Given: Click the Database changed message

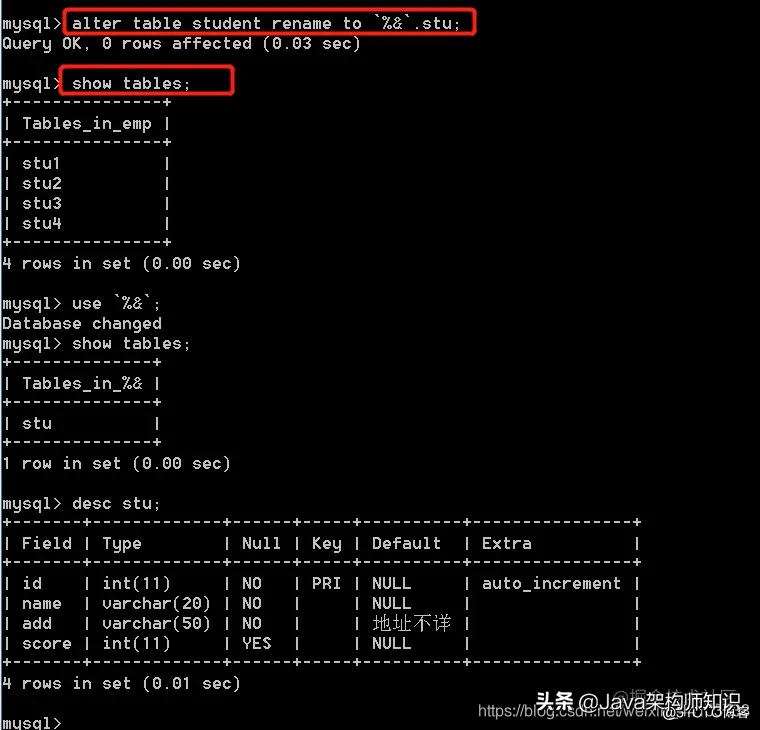Looking at the screenshot, I should tap(82, 323).
